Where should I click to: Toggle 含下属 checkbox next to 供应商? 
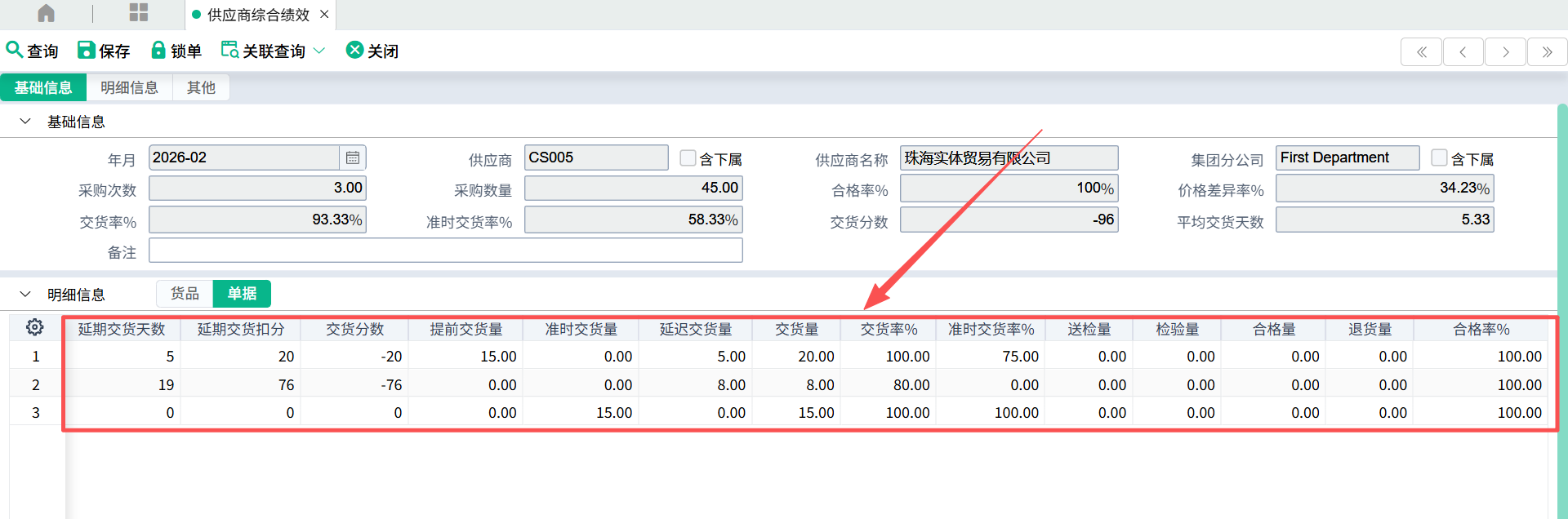pos(688,157)
